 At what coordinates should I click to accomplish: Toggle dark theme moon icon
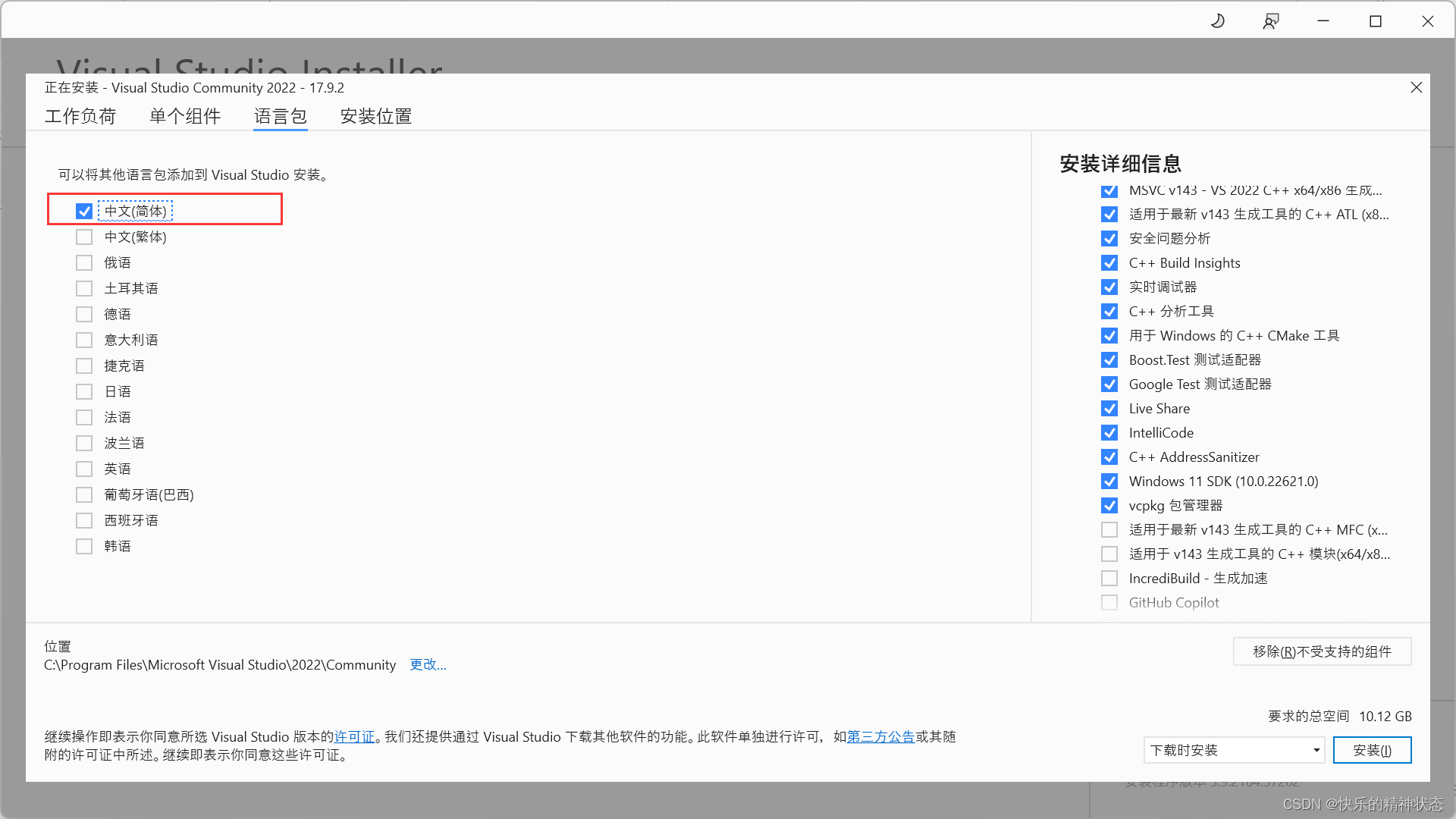coord(1218,21)
